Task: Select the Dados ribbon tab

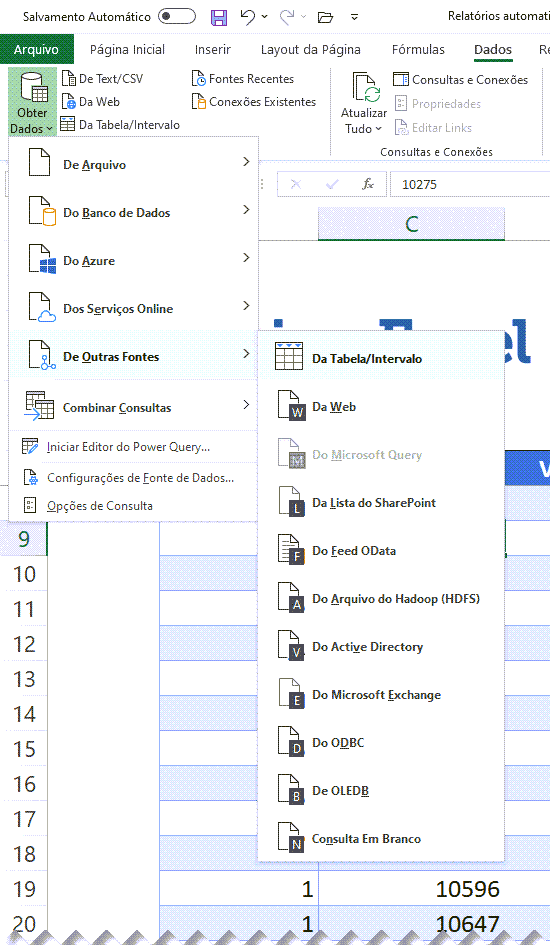Action: tap(493, 49)
